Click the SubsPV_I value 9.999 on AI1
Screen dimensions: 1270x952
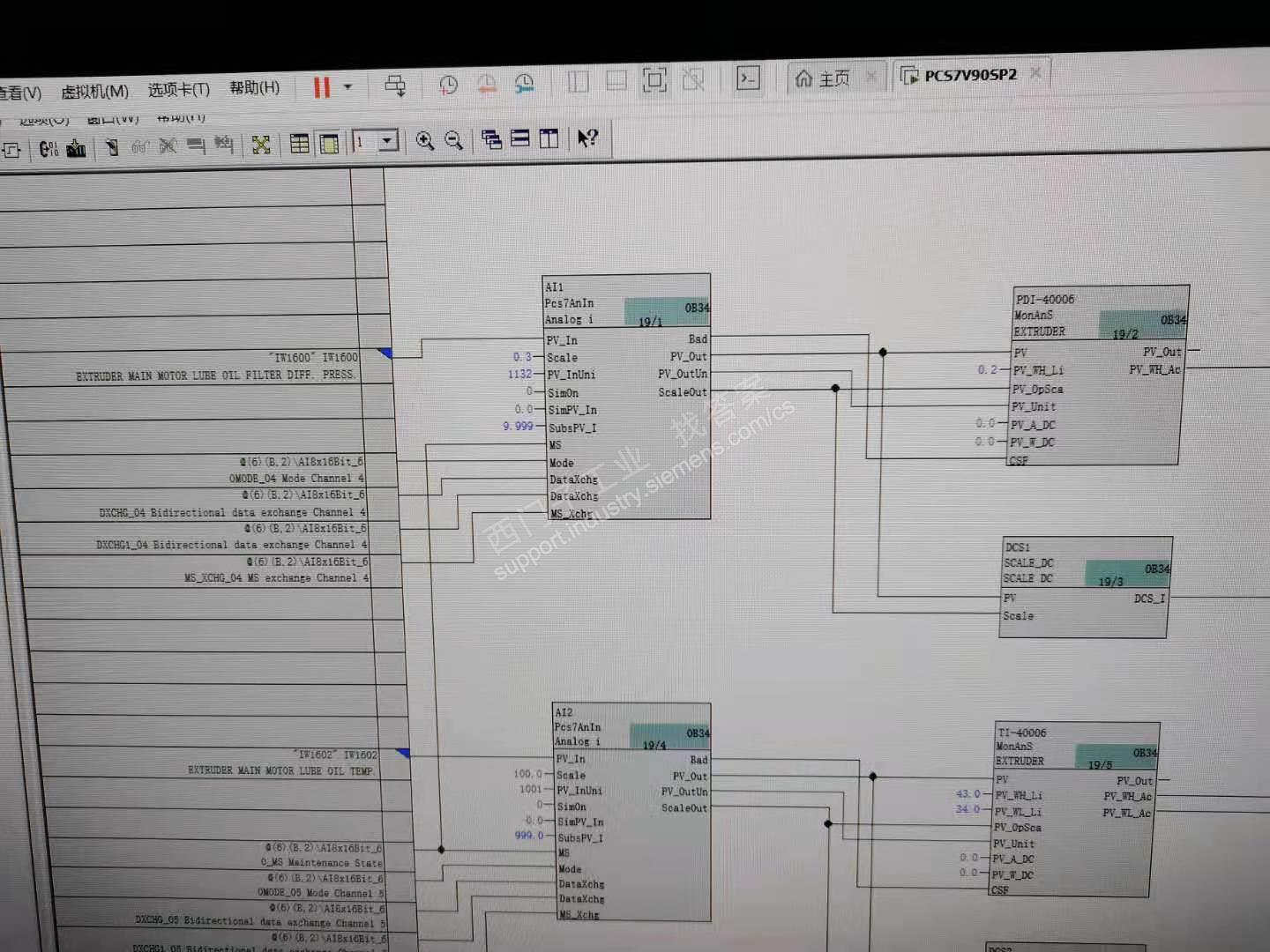[519, 427]
